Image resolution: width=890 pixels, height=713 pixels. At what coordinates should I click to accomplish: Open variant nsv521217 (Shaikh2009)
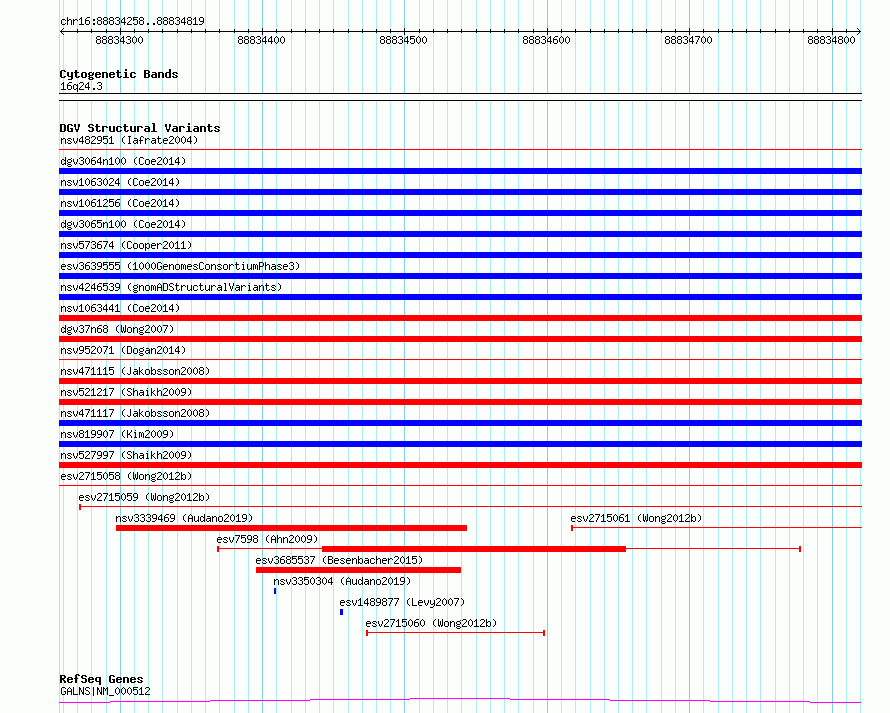pyautogui.click(x=126, y=392)
